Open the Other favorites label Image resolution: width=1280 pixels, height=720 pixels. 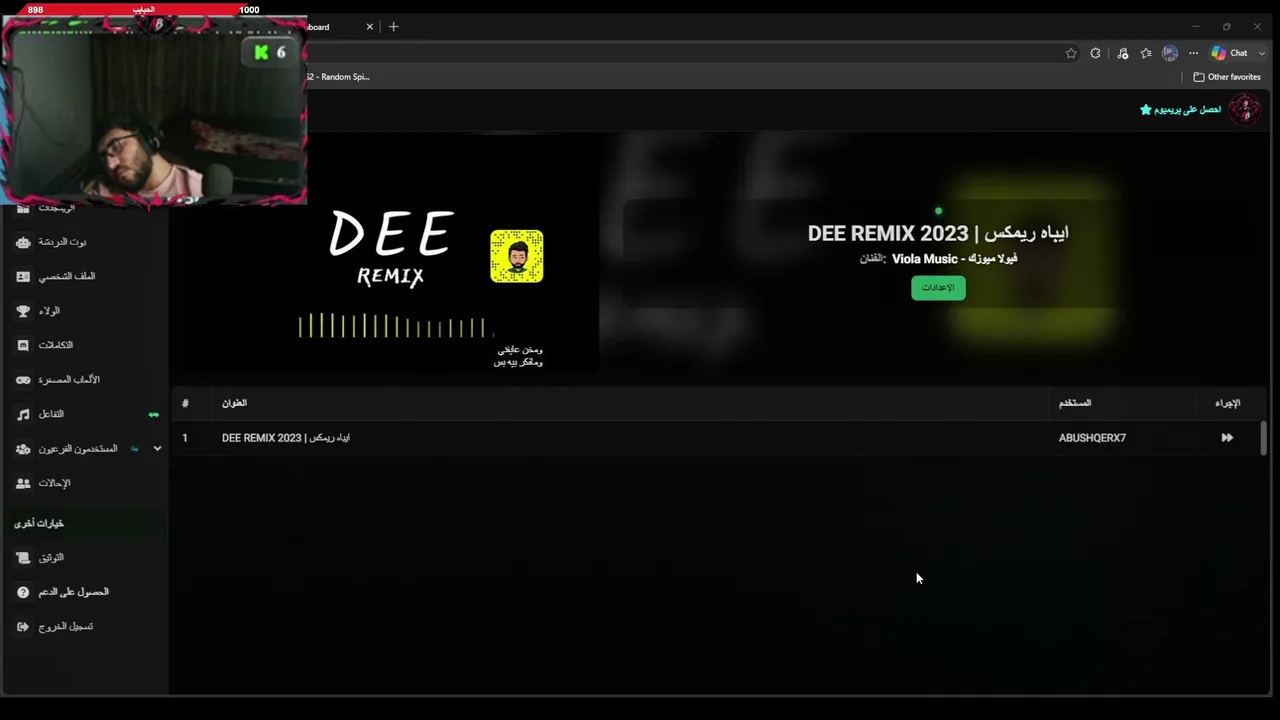(1234, 77)
